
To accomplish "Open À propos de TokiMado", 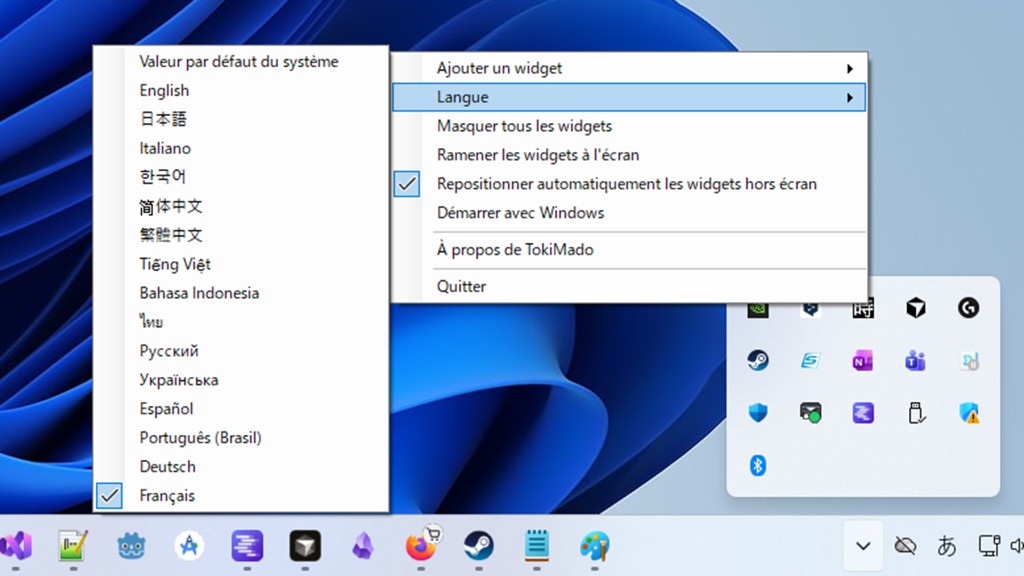I will [629, 250].
